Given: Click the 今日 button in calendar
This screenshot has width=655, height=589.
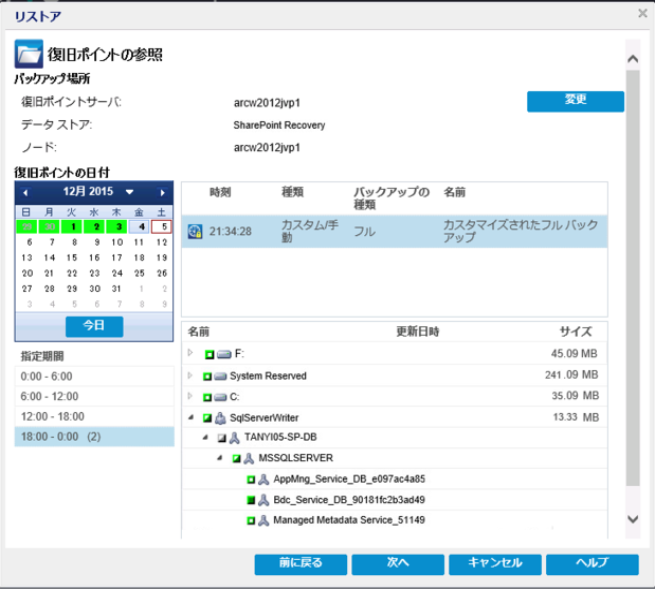Looking at the screenshot, I should point(94,326).
